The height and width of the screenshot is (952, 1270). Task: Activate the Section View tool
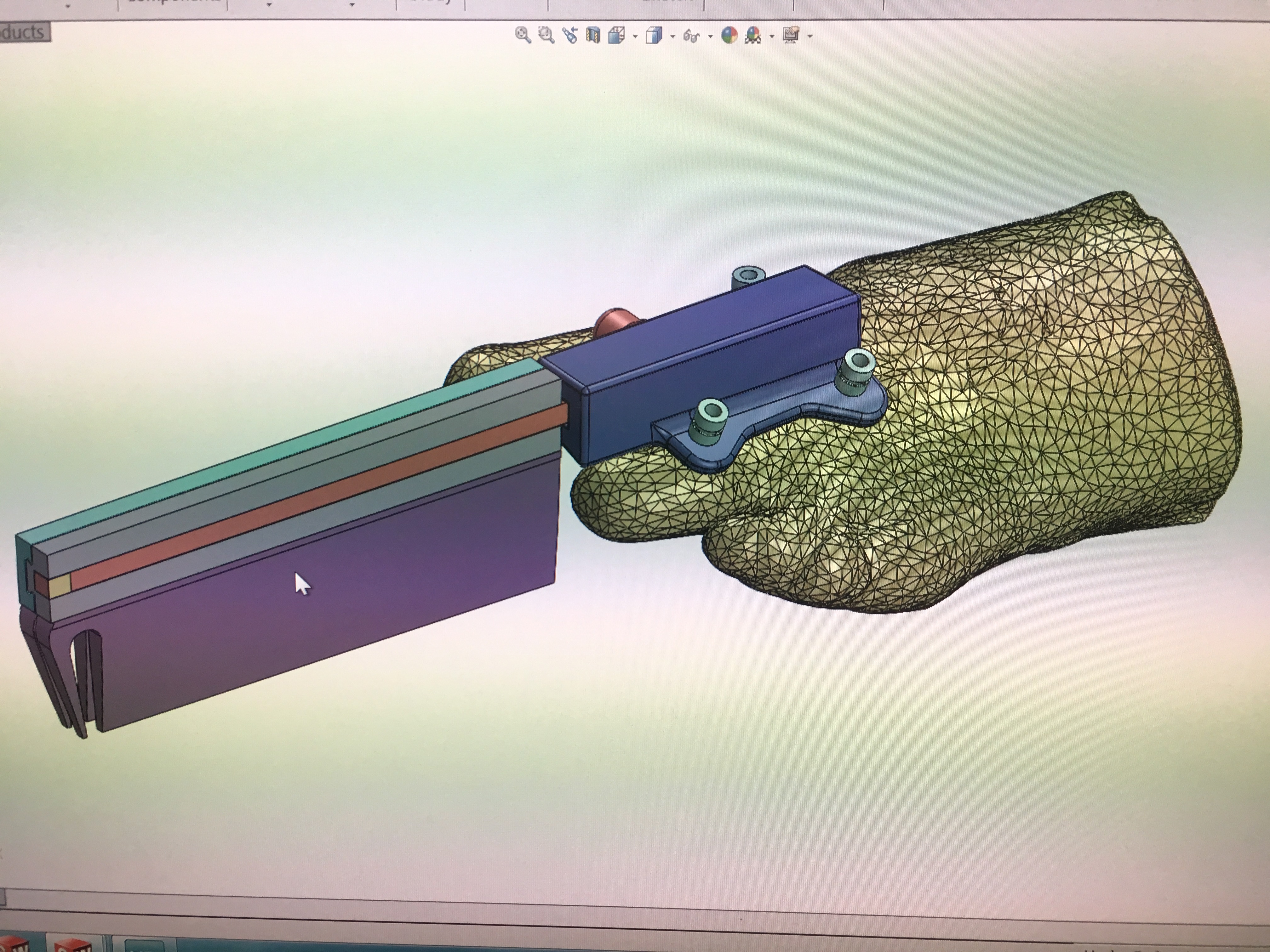pos(592,36)
